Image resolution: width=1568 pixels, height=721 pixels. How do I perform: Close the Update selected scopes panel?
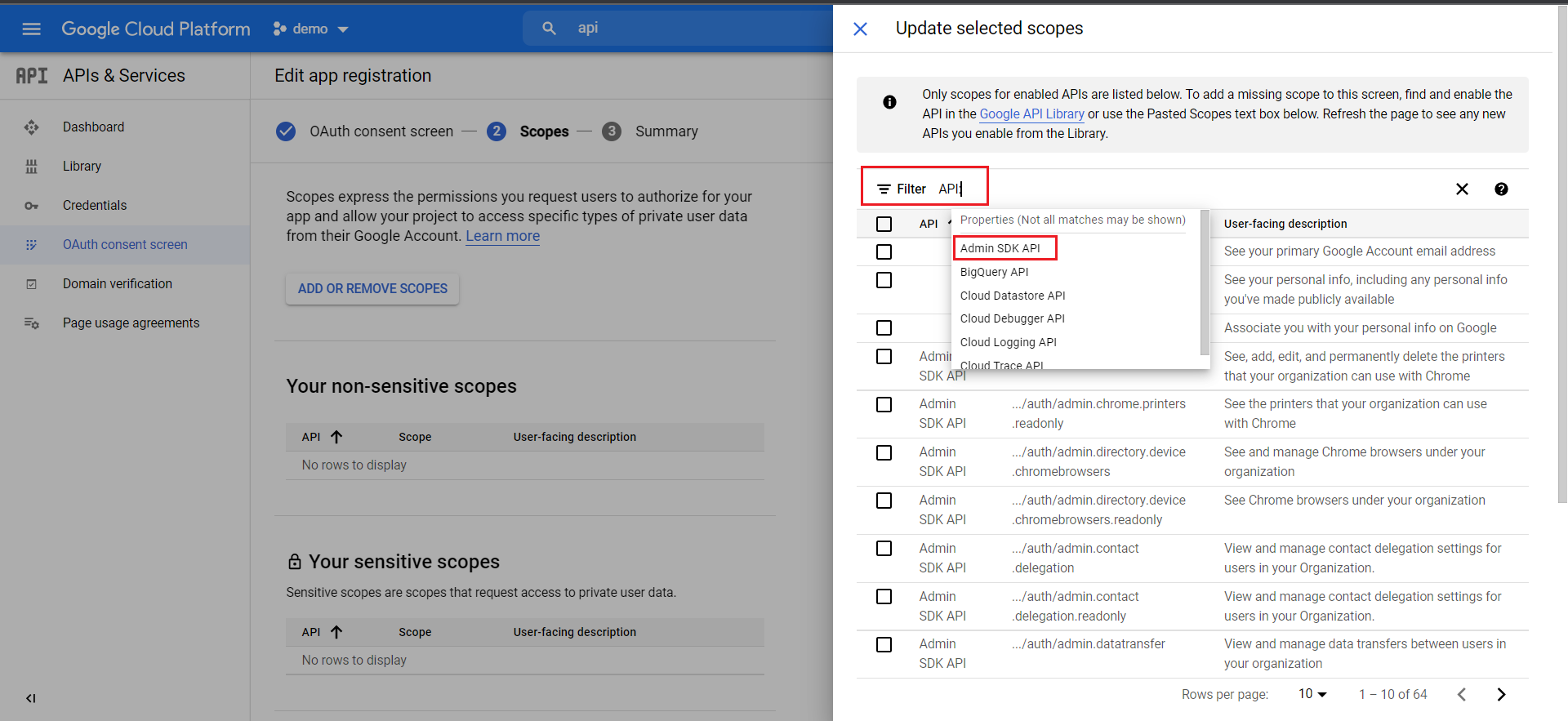pos(860,29)
